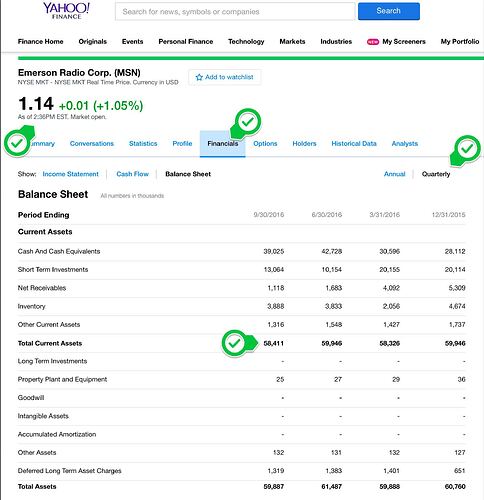
Task: Click the Intangible Assets row label
Action: coord(43,416)
